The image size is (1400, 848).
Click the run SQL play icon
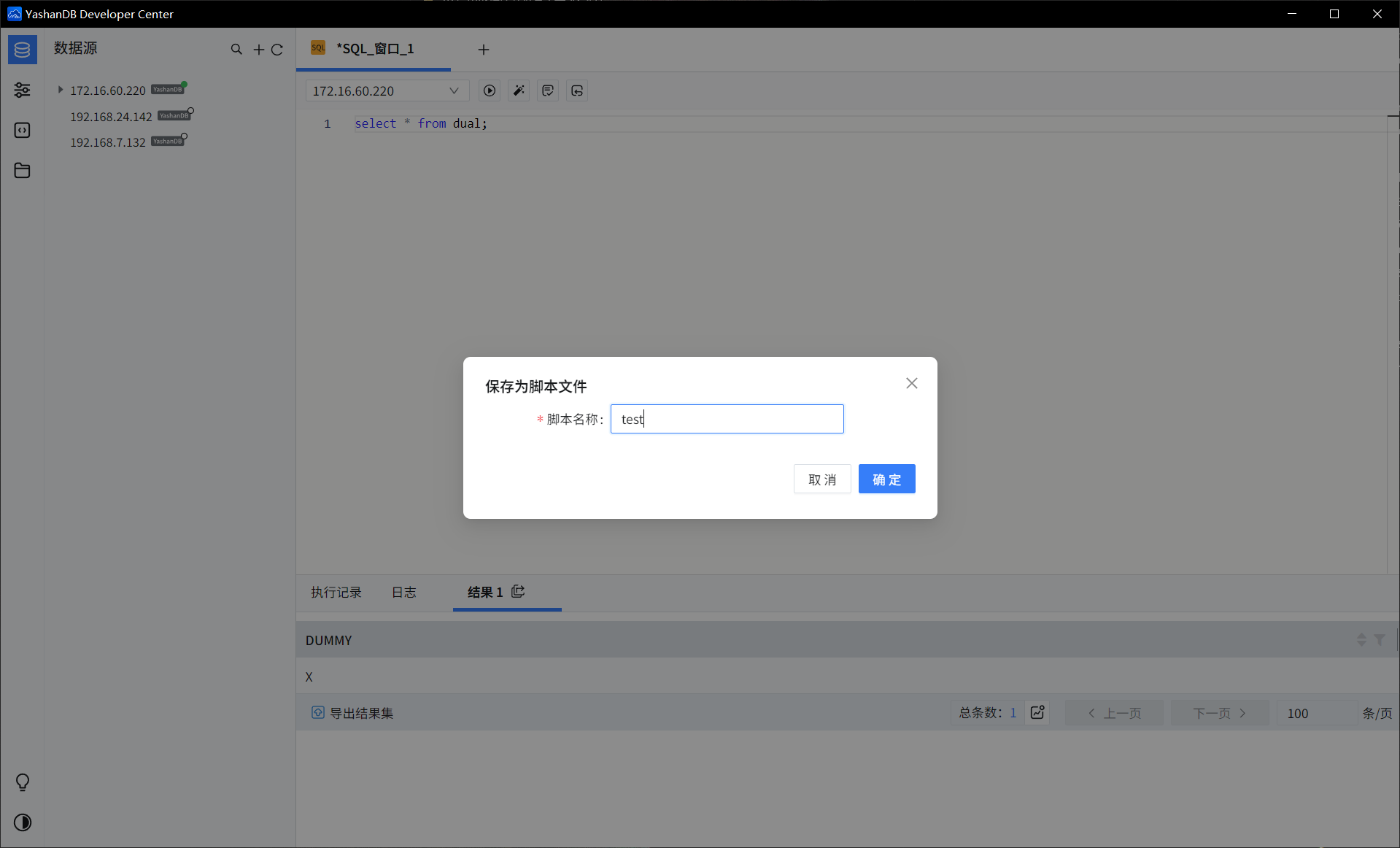(490, 90)
